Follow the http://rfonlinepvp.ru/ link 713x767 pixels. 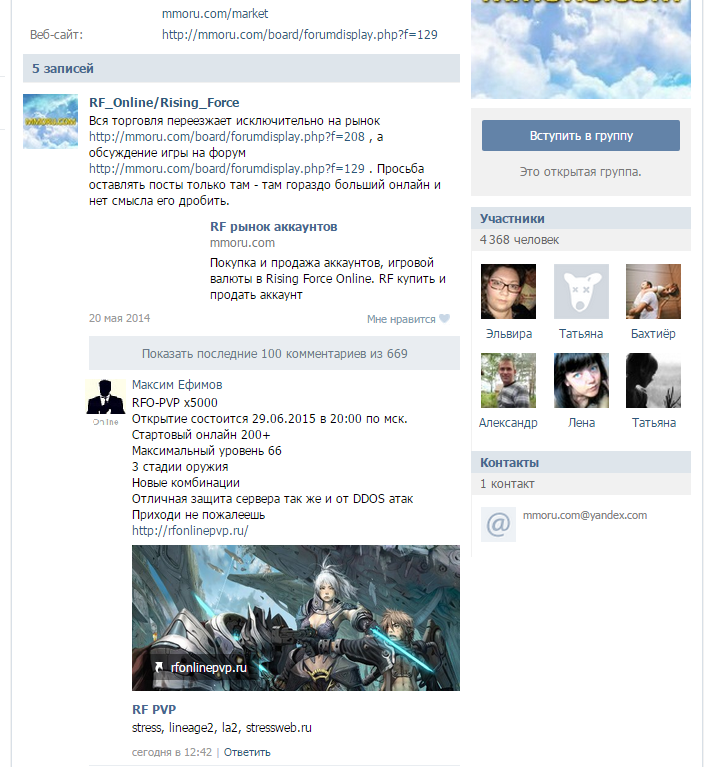click(190, 531)
